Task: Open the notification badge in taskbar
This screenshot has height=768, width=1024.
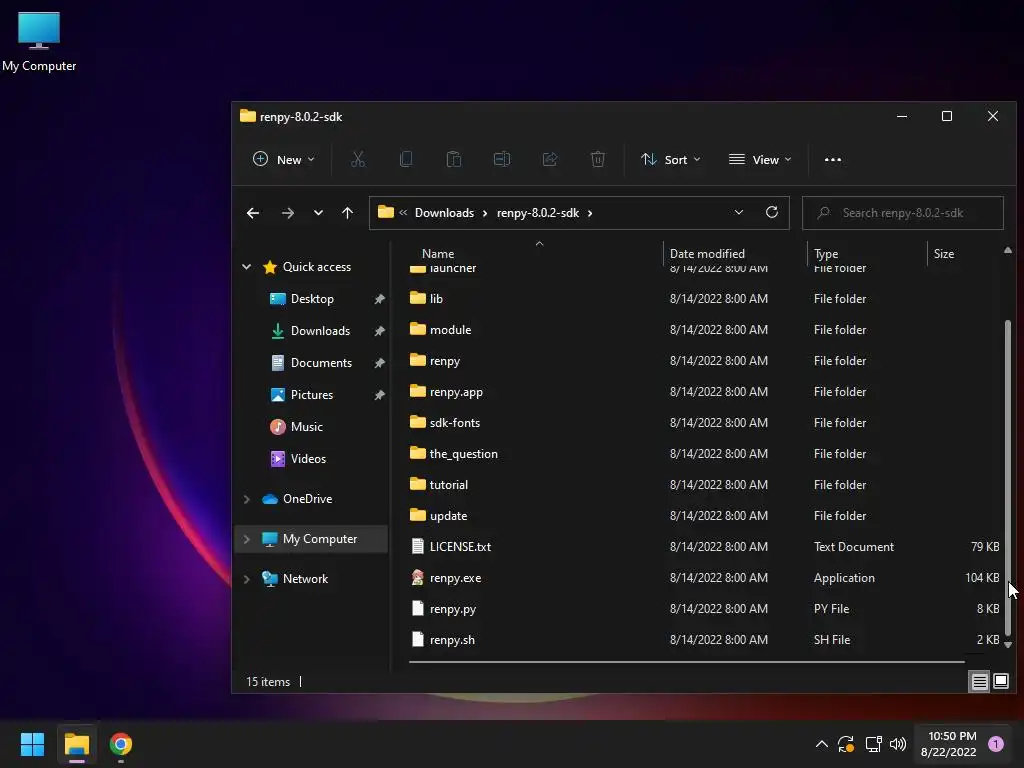Action: (x=996, y=744)
